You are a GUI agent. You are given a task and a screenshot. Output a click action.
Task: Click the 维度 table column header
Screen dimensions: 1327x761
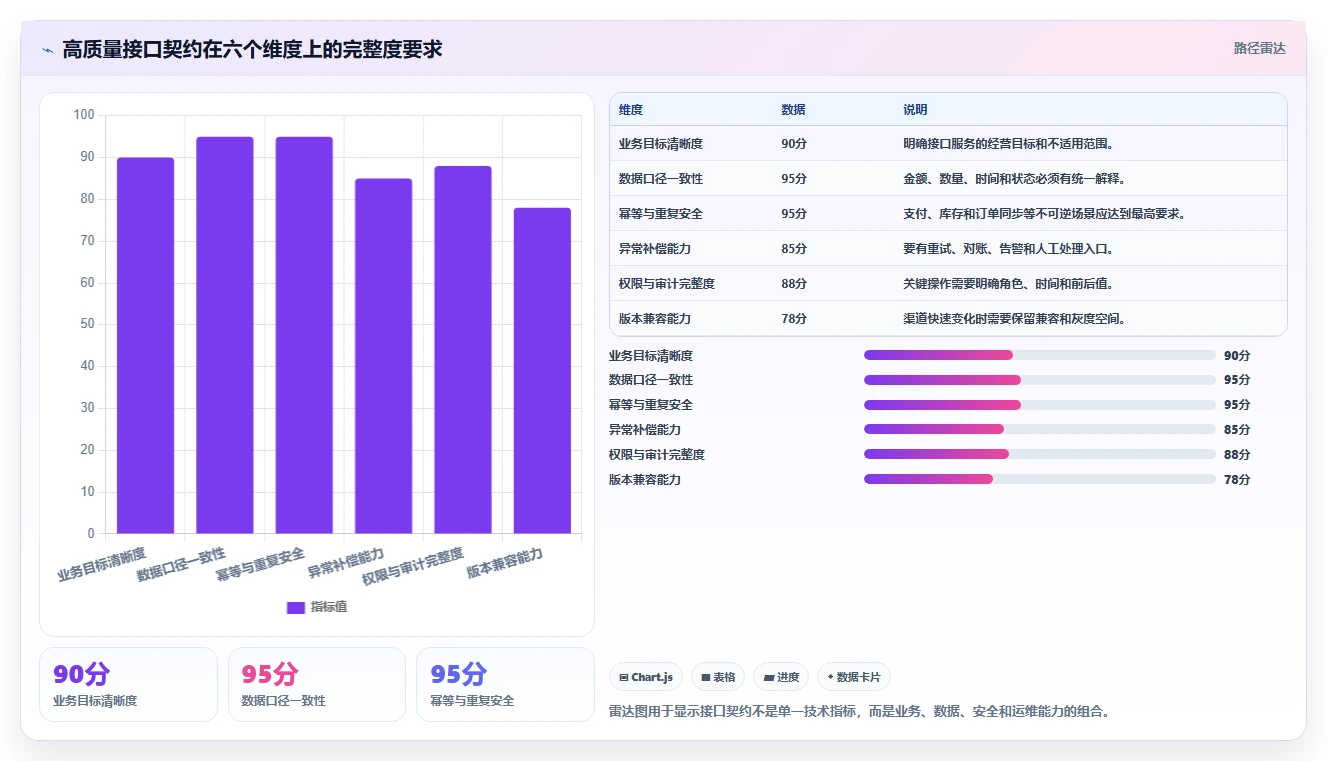click(x=631, y=109)
